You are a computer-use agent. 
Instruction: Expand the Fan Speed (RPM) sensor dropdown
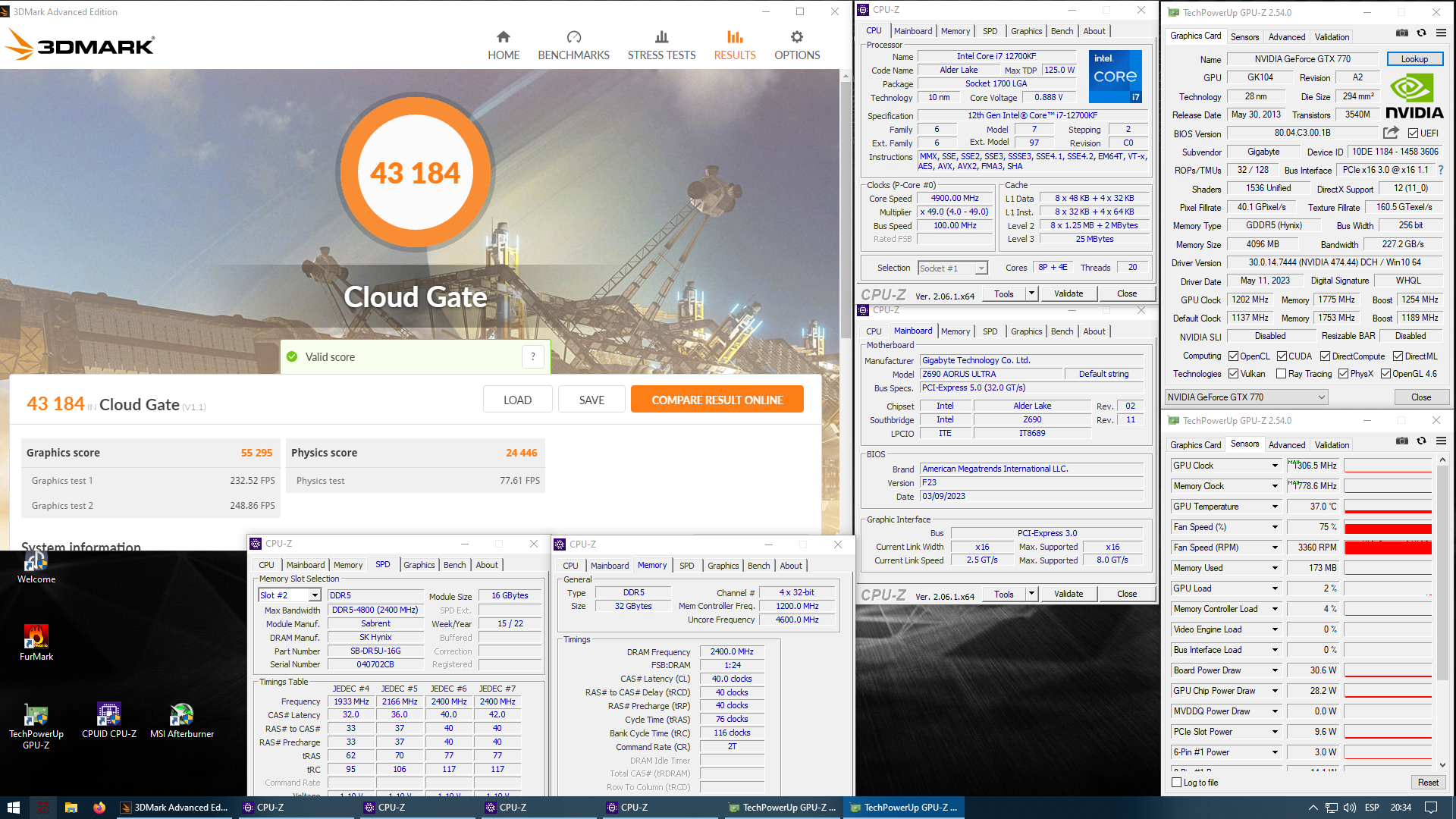pyautogui.click(x=1275, y=548)
